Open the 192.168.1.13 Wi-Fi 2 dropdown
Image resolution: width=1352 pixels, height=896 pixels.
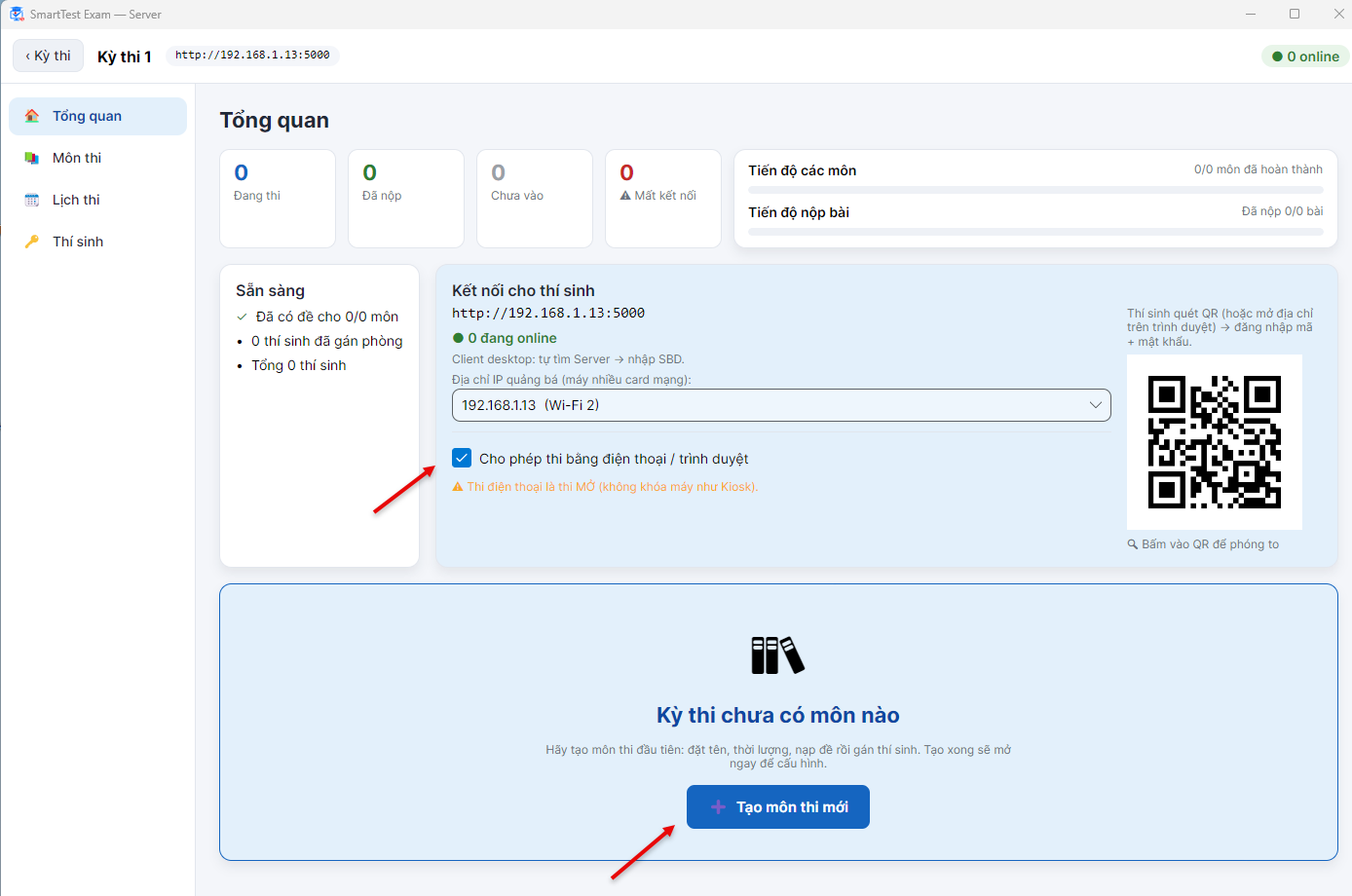[781, 405]
